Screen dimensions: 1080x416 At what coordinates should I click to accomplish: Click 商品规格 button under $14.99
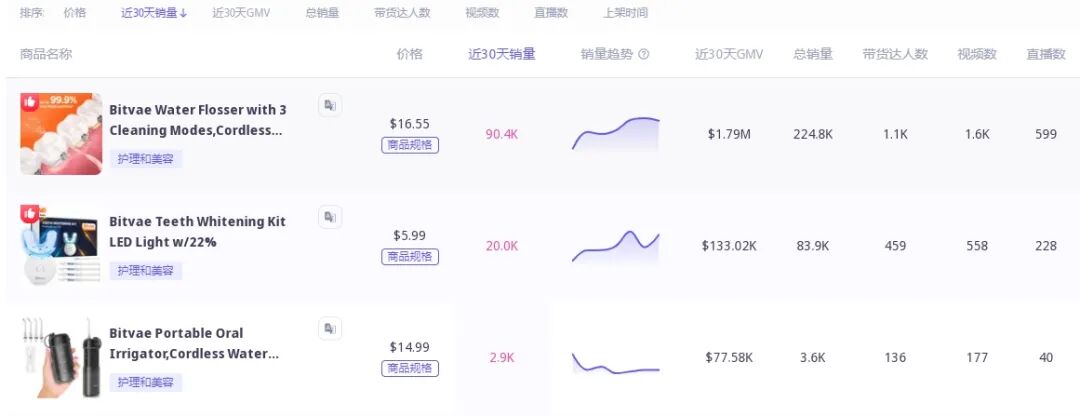pyautogui.click(x=410, y=368)
